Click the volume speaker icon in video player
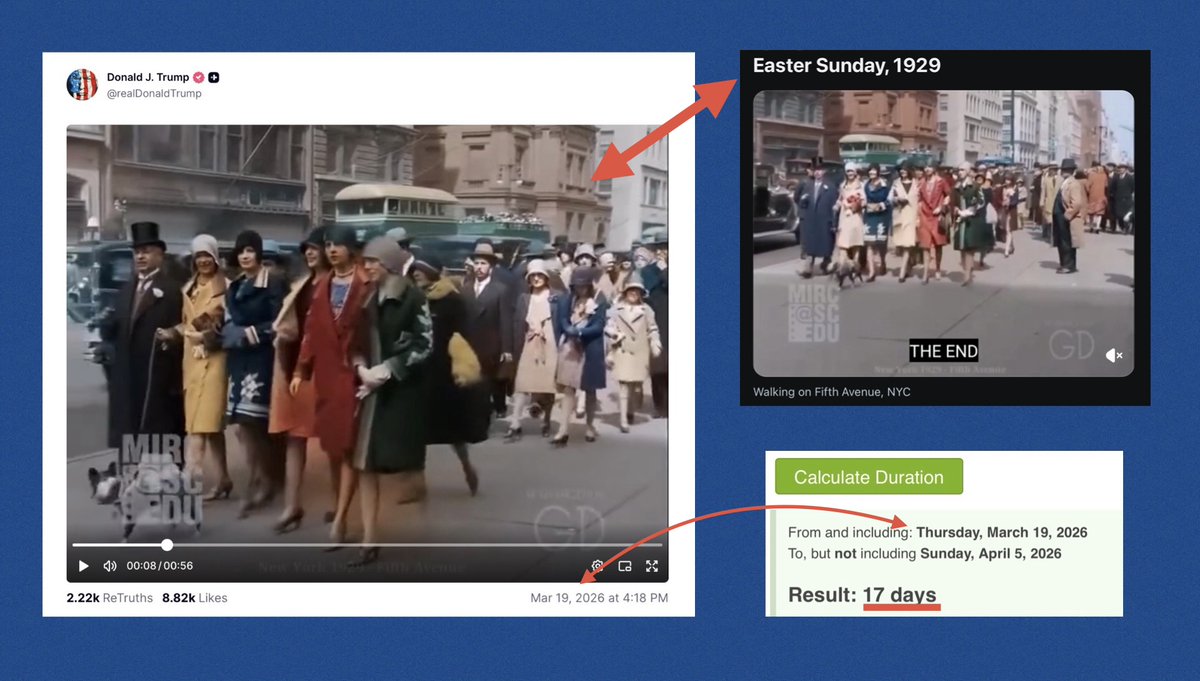This screenshot has height=681, width=1200. pos(110,566)
